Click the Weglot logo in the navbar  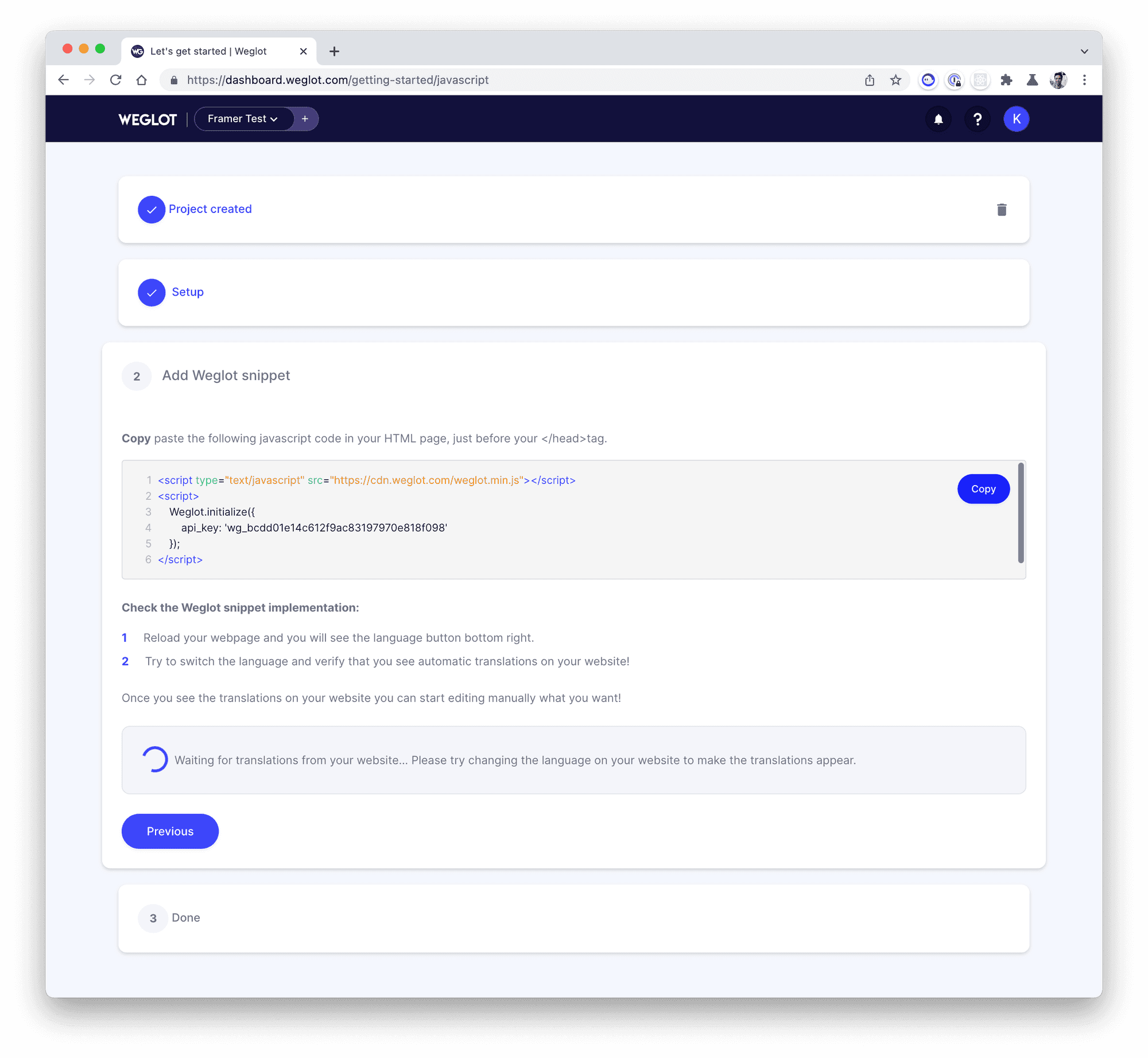148,119
